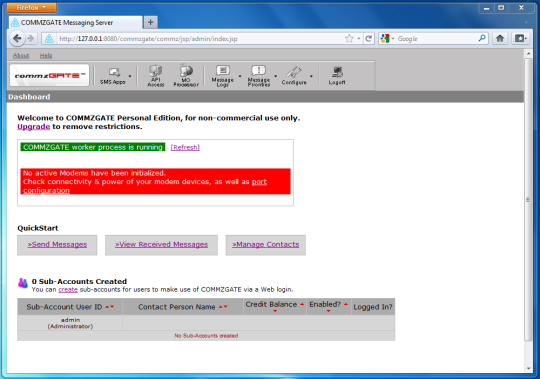Expand the SMS Apps dropdown arrow
This screenshot has height=379, width=540.
(130, 76)
